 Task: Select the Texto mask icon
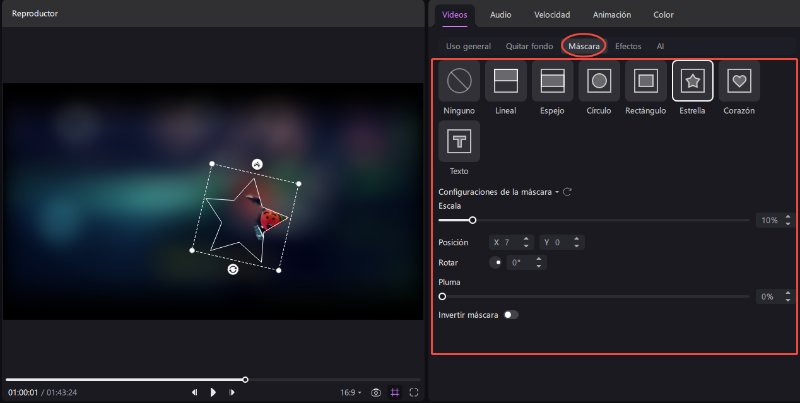pyautogui.click(x=459, y=141)
